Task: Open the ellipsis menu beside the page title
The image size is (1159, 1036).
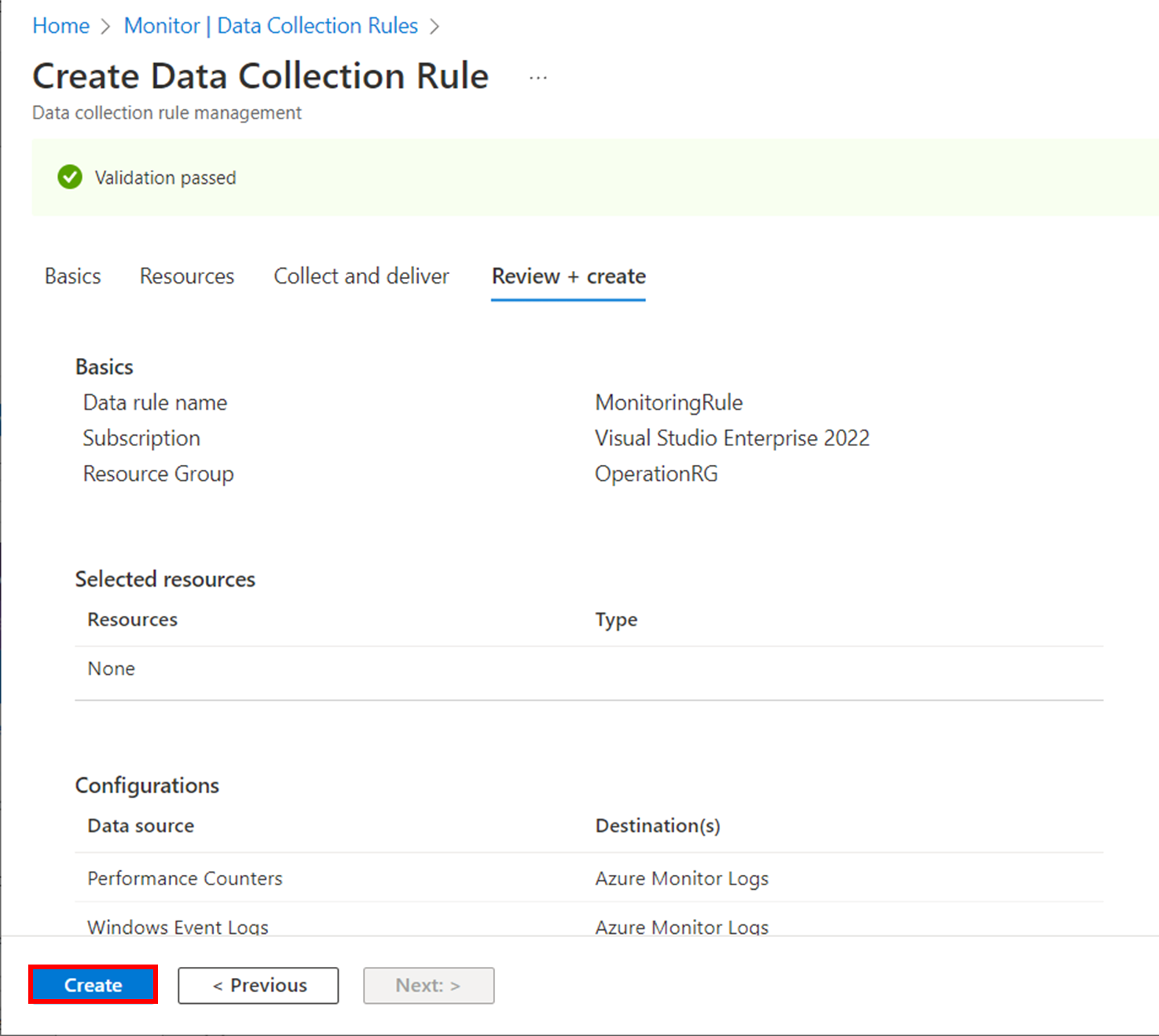Action: [537, 76]
